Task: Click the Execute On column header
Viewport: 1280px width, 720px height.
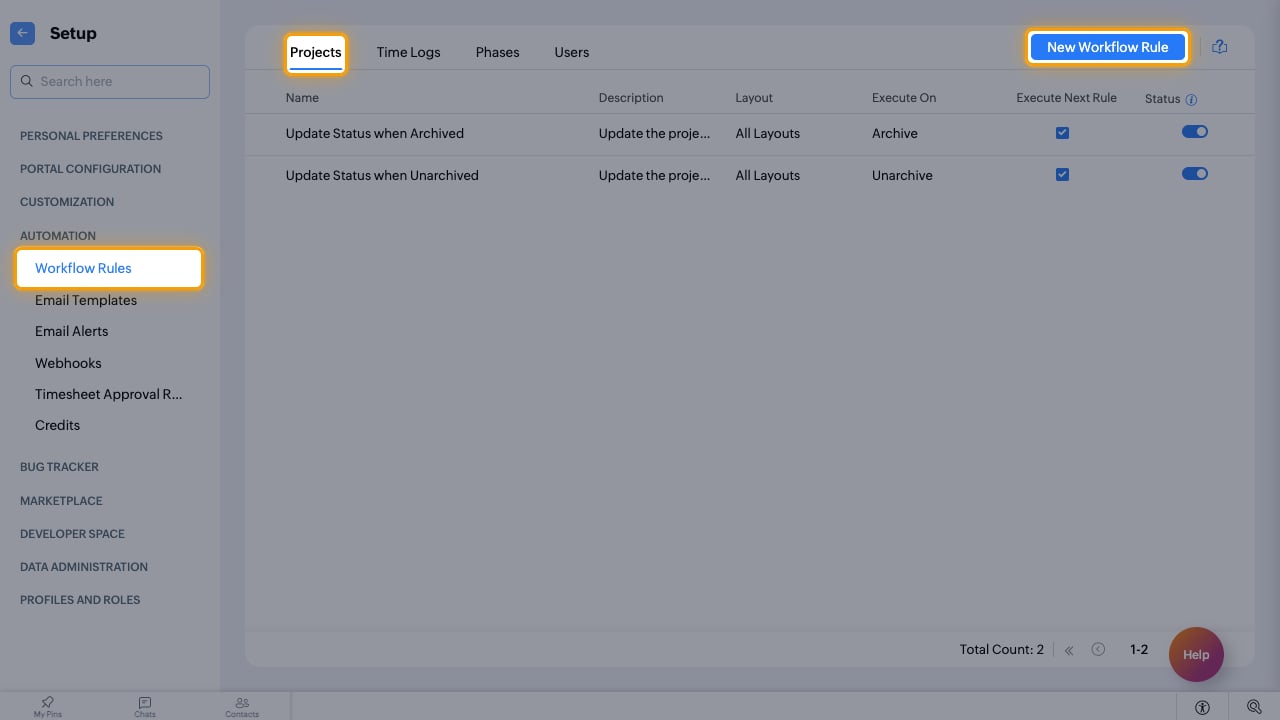Action: (904, 98)
